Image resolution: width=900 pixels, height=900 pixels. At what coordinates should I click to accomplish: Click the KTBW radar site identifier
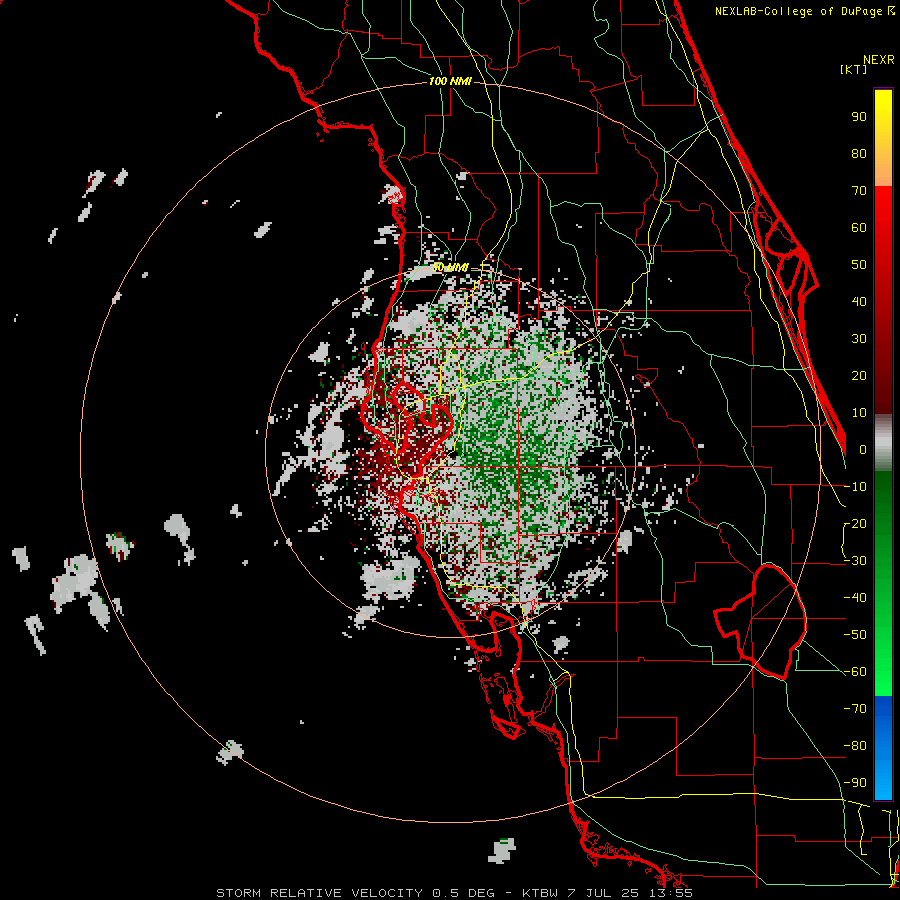(x=540, y=893)
